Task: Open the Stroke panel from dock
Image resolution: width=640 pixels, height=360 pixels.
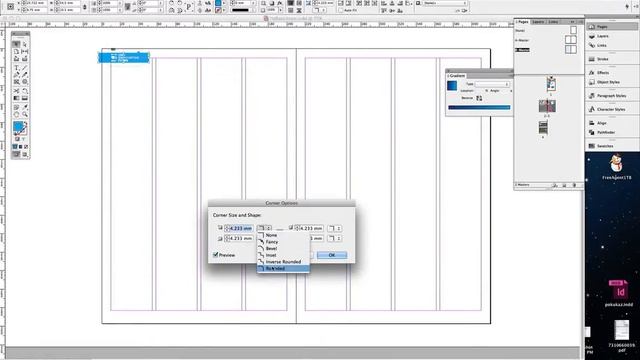Action: [x=612, y=59]
